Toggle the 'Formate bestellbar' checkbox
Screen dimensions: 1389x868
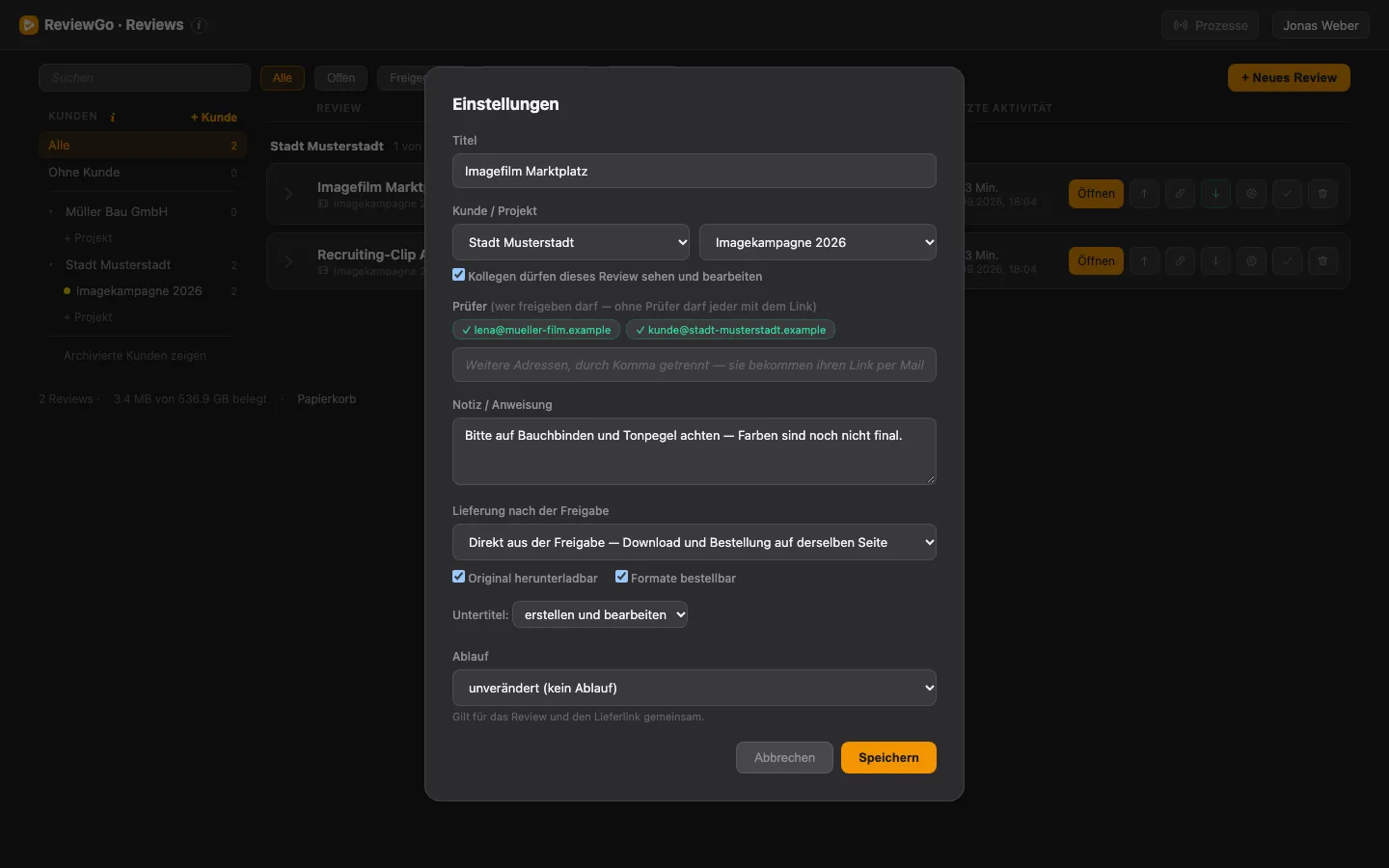(x=622, y=577)
